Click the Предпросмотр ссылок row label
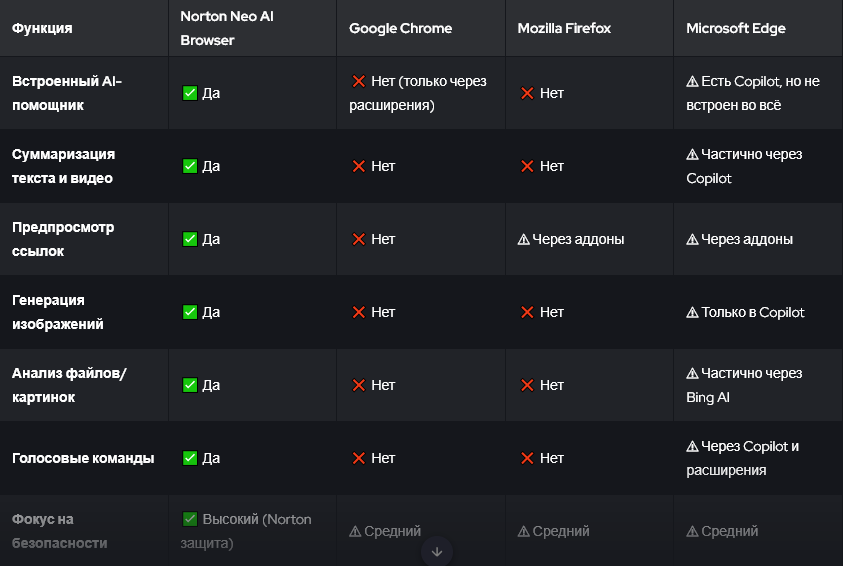This screenshot has height=566, width=843. [x=63, y=239]
